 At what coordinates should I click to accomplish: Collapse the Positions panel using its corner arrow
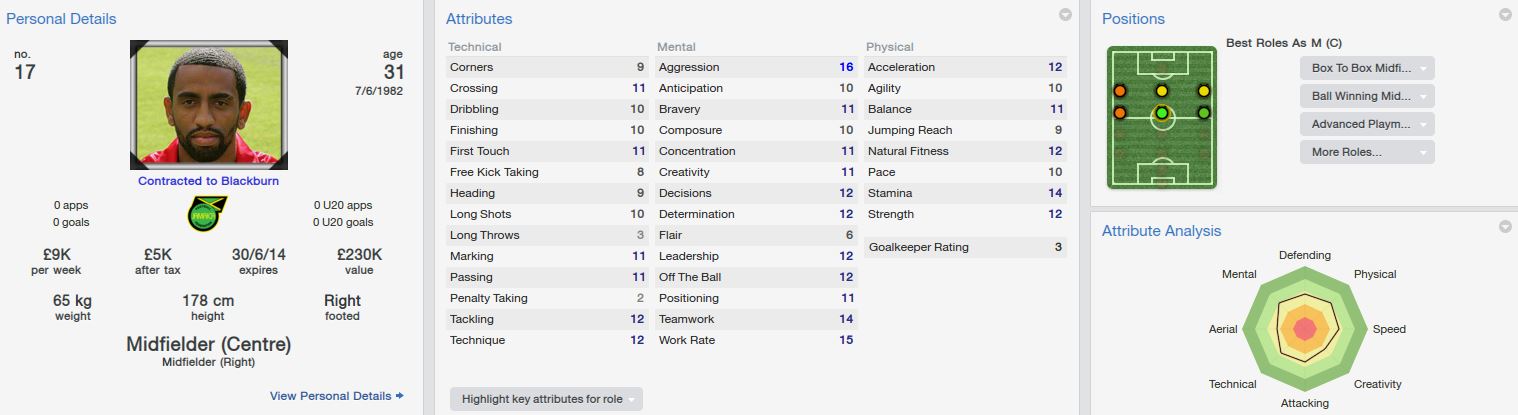click(1505, 15)
